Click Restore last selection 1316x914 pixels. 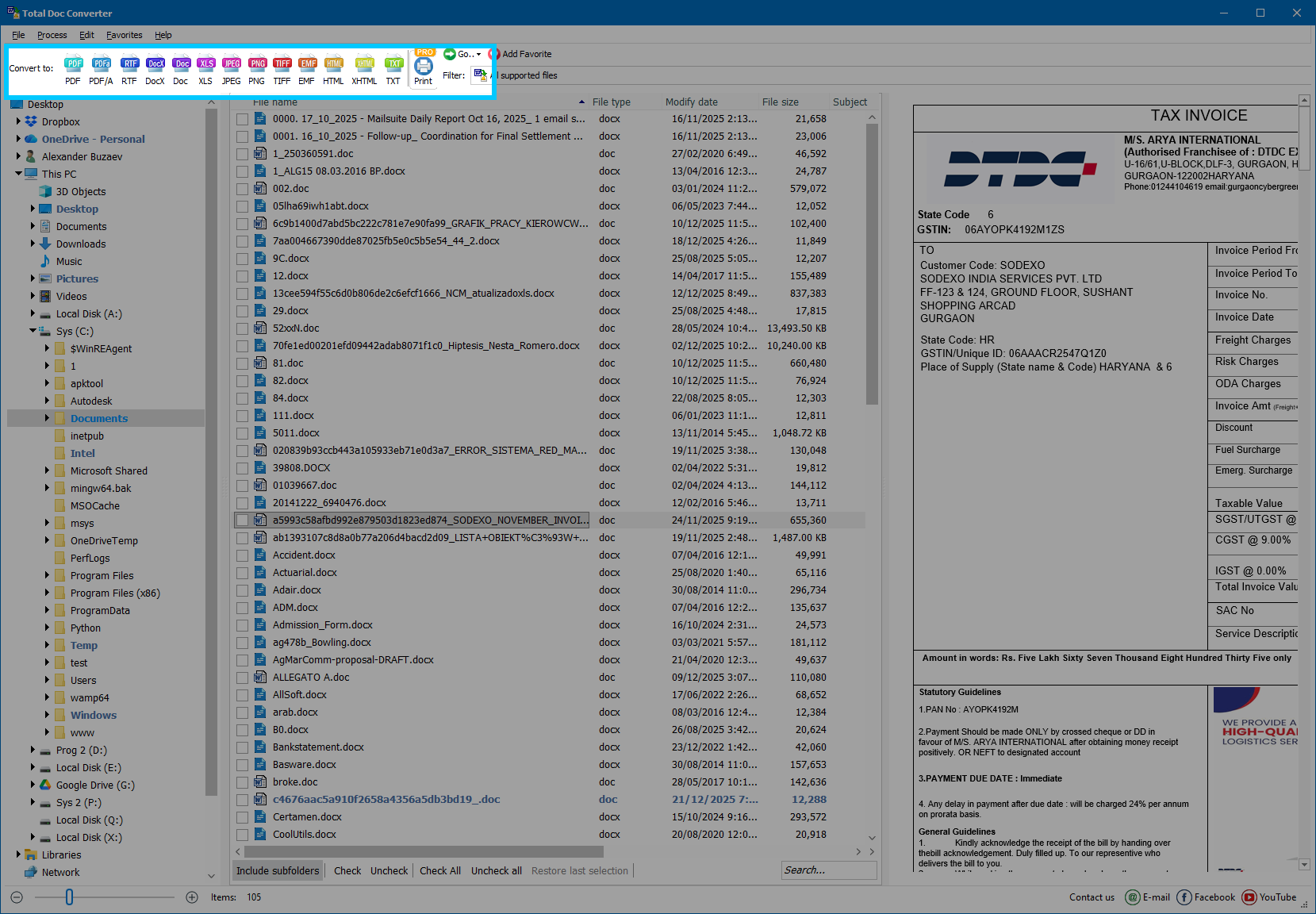(x=579, y=870)
